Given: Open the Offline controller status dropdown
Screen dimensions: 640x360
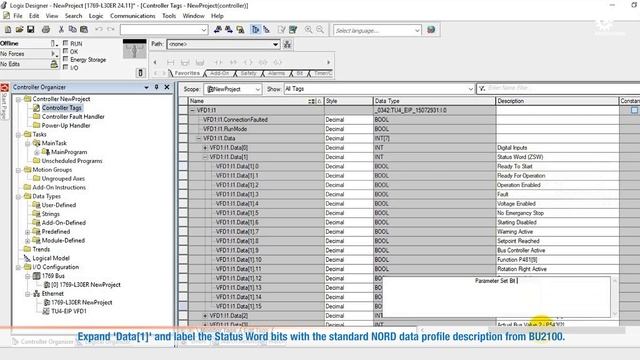Looking at the screenshot, I should (x=54, y=43).
